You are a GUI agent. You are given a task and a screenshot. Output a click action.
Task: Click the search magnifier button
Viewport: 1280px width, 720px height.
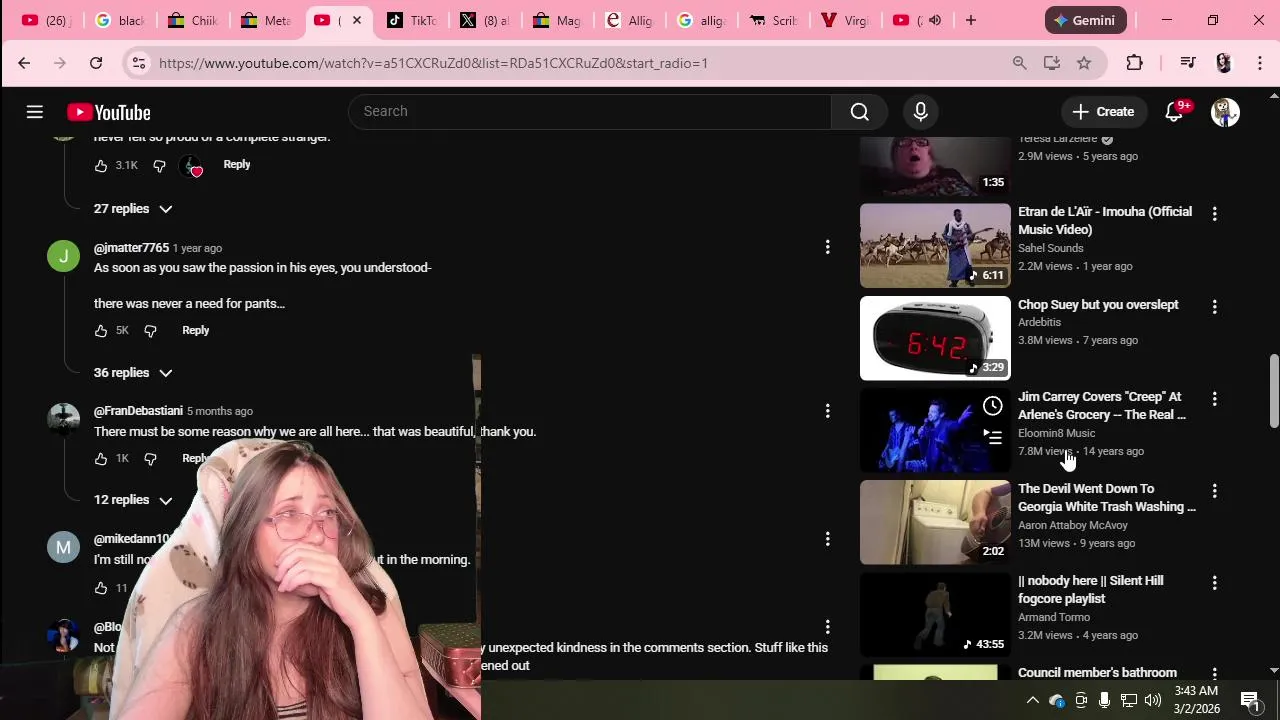coord(860,112)
